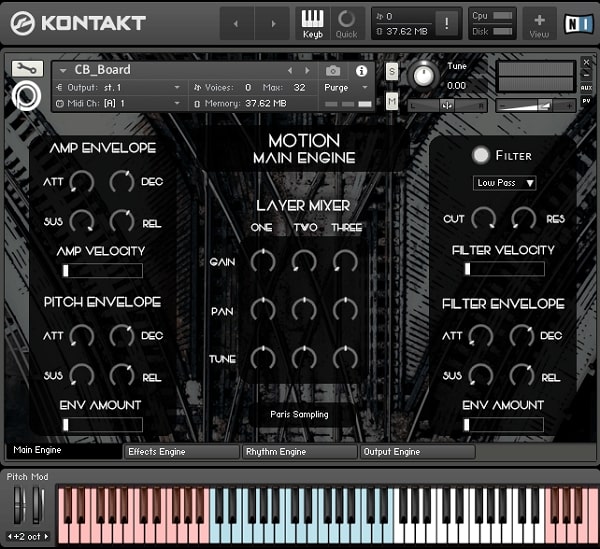The width and height of the screenshot is (600, 549).
Task: Adjust the Amp Velocity slider
Action: point(103,270)
